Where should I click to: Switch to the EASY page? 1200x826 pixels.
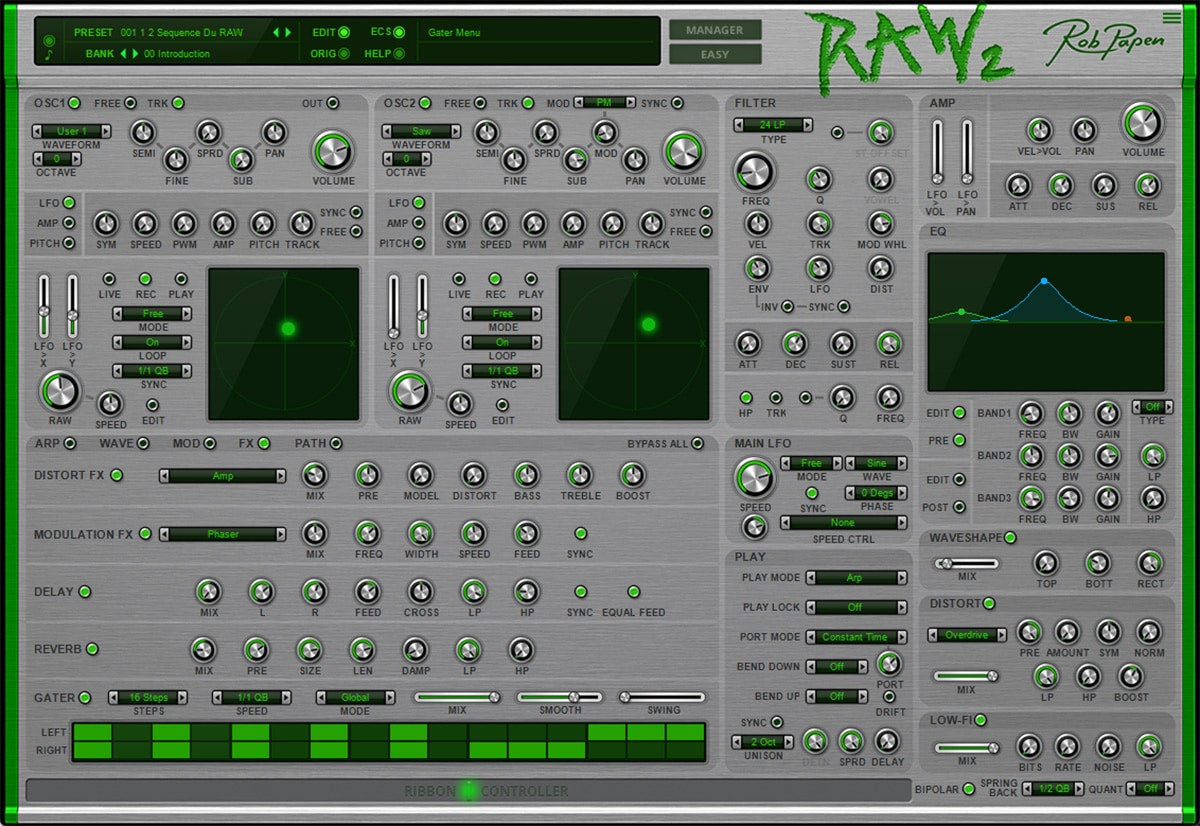(x=715, y=54)
